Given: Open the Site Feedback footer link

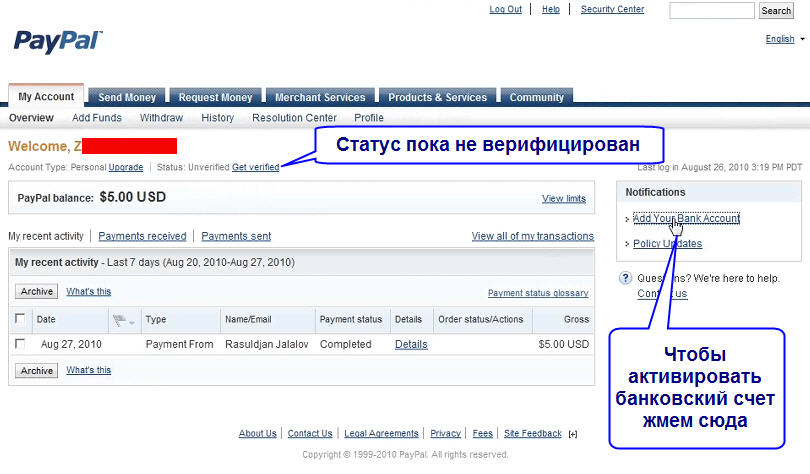Looking at the screenshot, I should click(533, 433).
